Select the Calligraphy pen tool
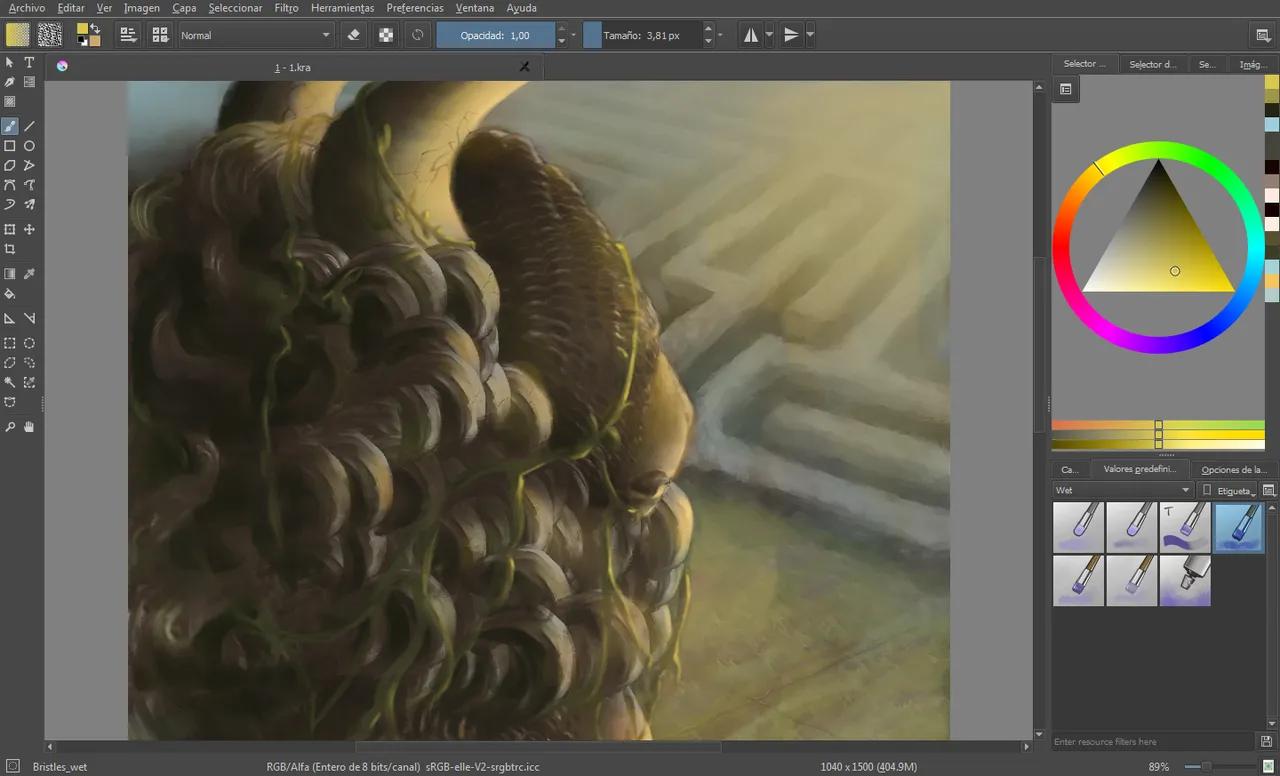The height and width of the screenshot is (776, 1280). click(10, 82)
